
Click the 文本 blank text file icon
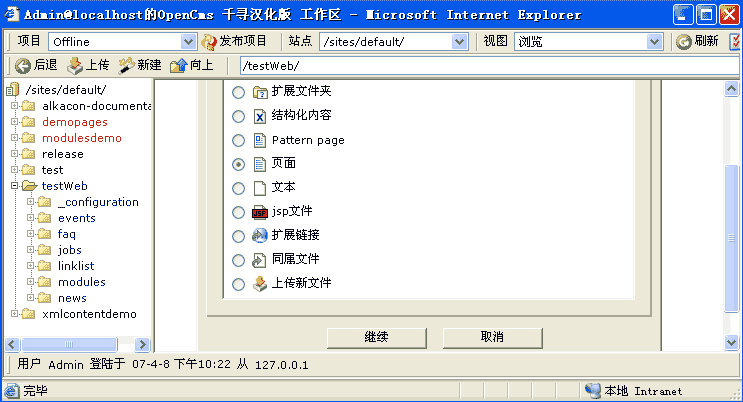coord(260,188)
